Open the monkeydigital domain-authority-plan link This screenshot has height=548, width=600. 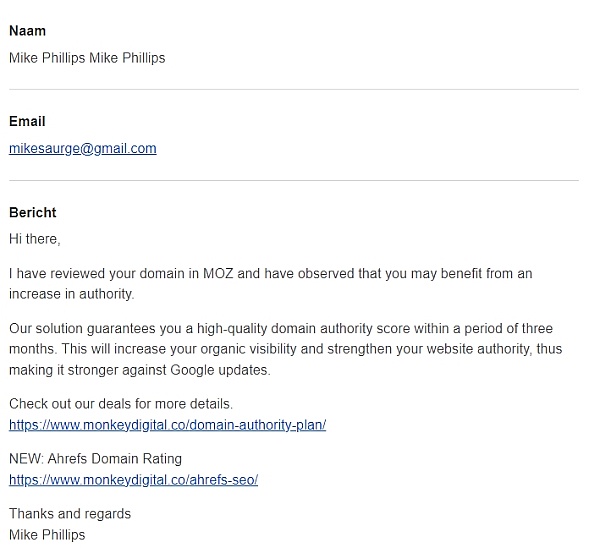(x=168, y=425)
